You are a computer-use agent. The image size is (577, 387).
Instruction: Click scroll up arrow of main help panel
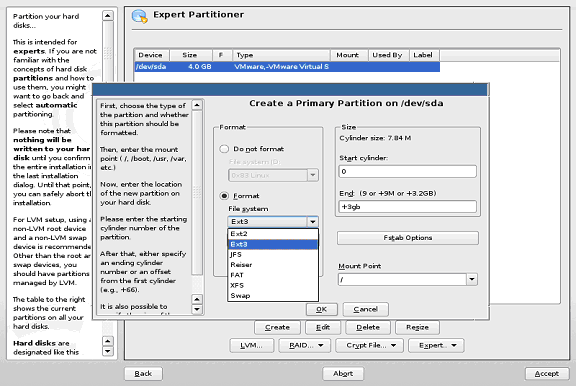pos(107,15)
